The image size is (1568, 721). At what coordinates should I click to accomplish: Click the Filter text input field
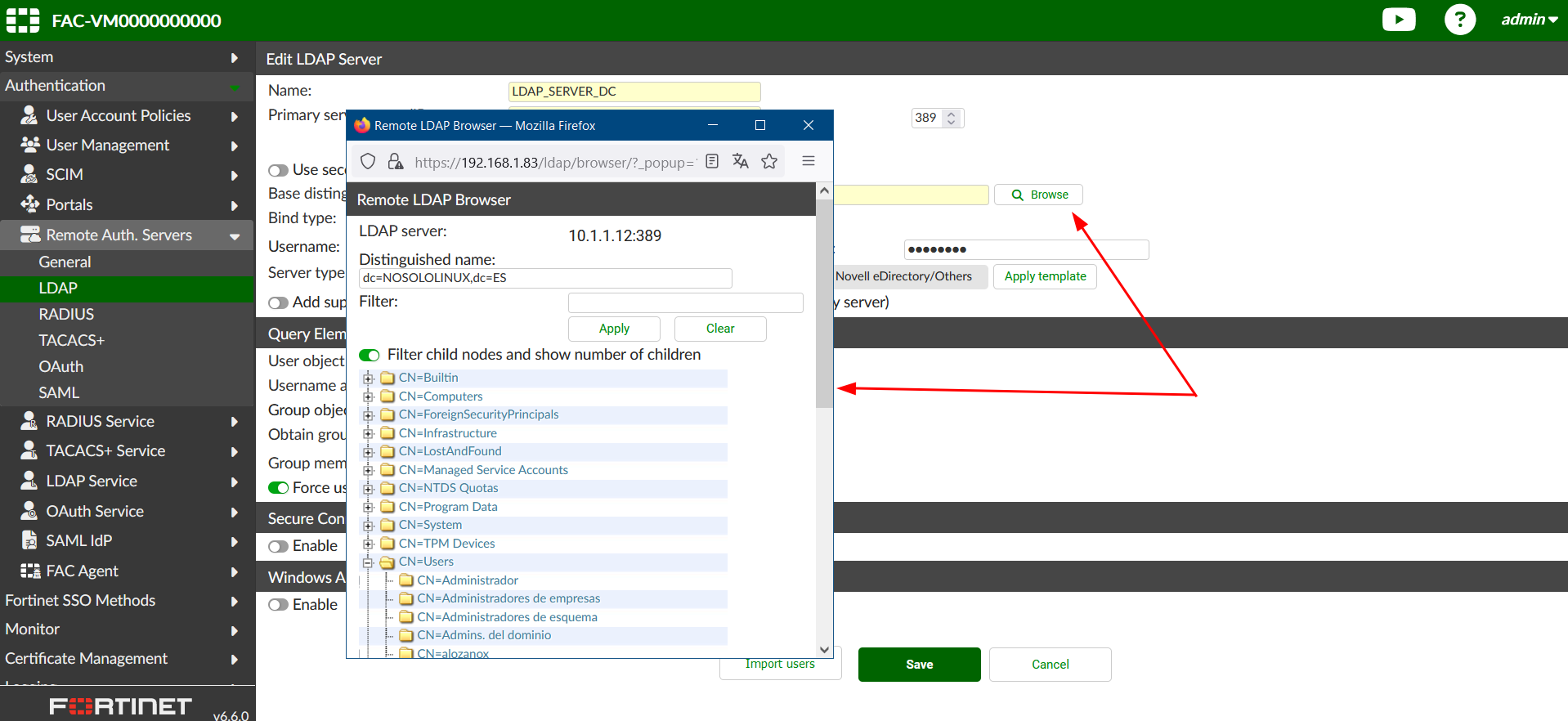pyautogui.click(x=685, y=302)
